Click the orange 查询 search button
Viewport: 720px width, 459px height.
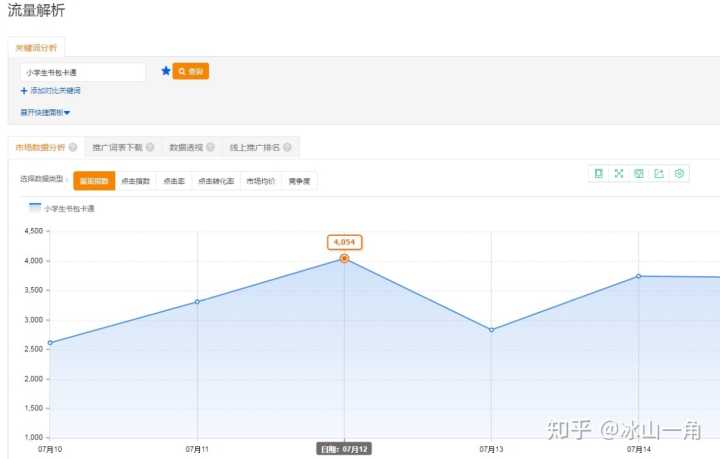pos(190,72)
